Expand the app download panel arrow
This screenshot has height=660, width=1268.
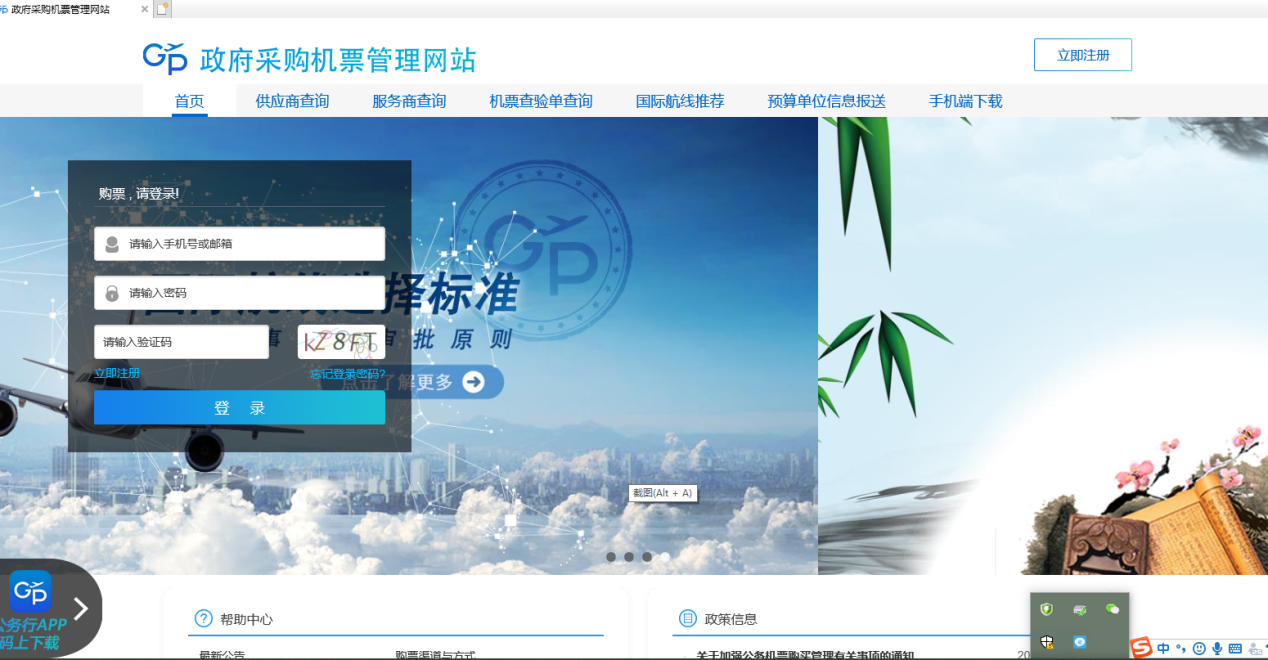pyautogui.click(x=81, y=608)
